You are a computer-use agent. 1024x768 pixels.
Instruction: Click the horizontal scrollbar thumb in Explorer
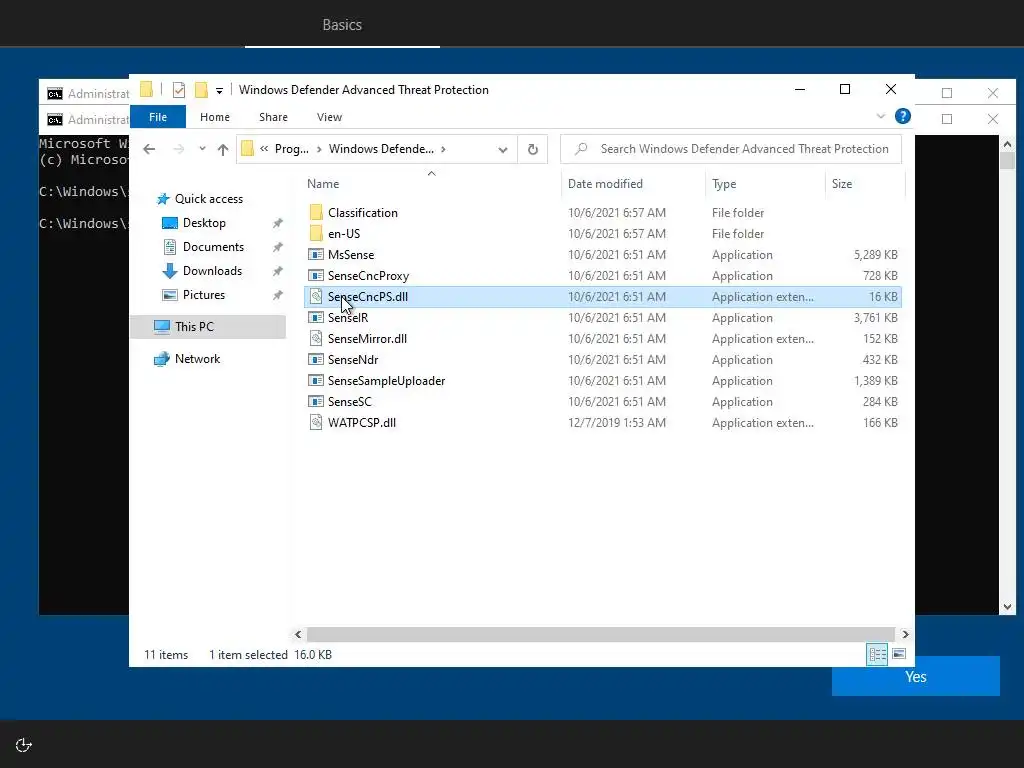click(600, 634)
